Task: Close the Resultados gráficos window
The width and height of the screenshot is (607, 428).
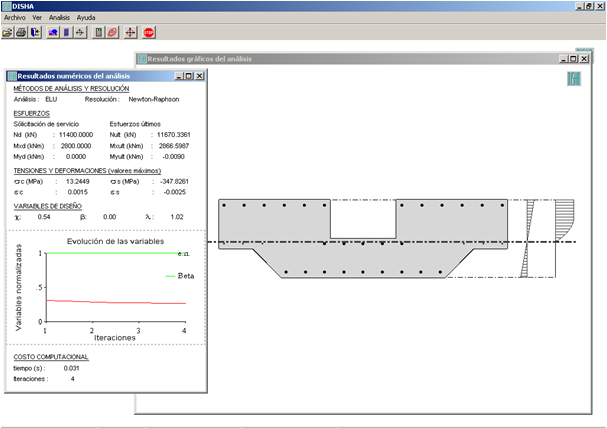Action: [x=584, y=59]
